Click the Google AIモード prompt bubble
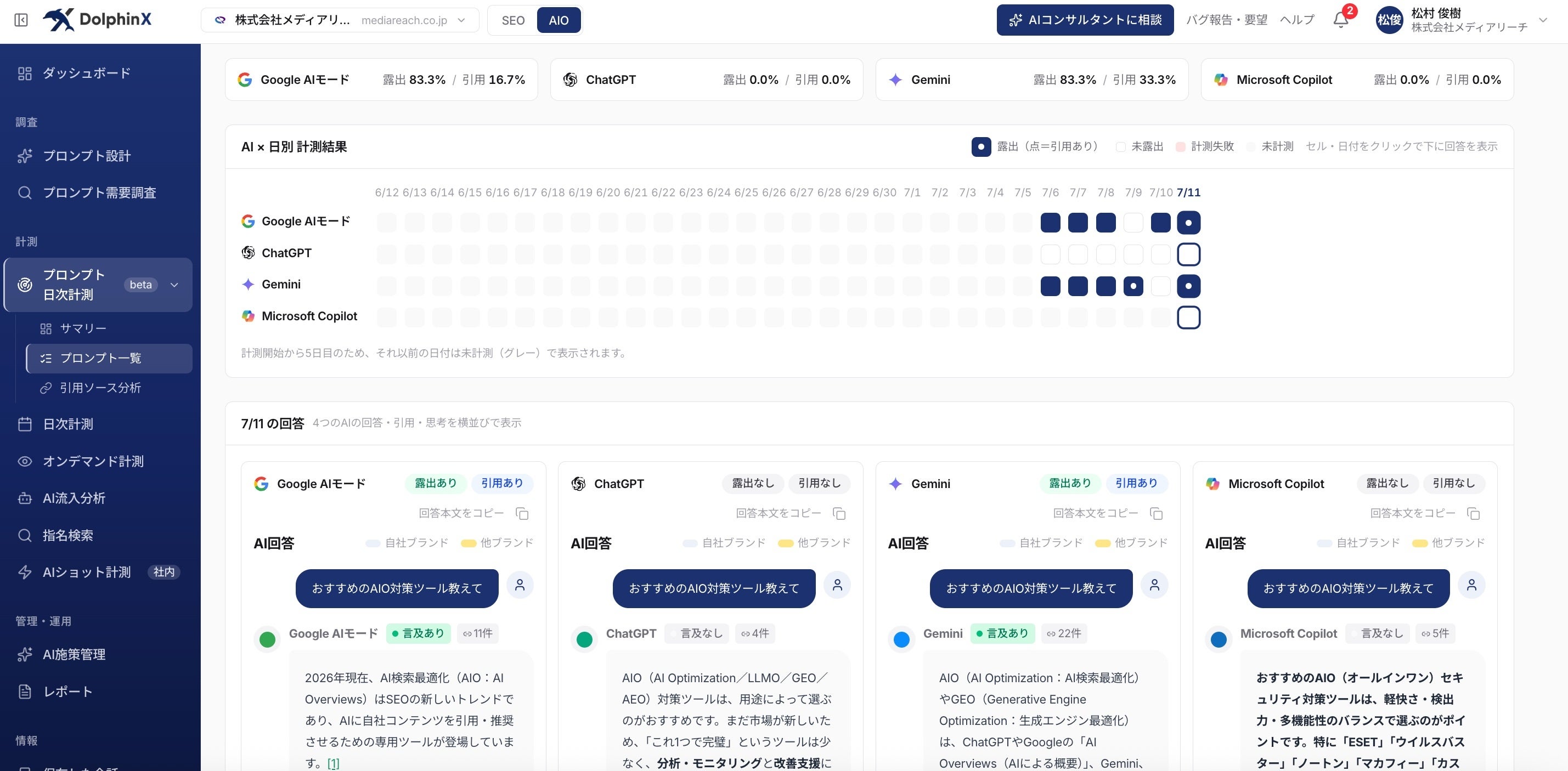This screenshot has width=1568, height=771. click(397, 588)
